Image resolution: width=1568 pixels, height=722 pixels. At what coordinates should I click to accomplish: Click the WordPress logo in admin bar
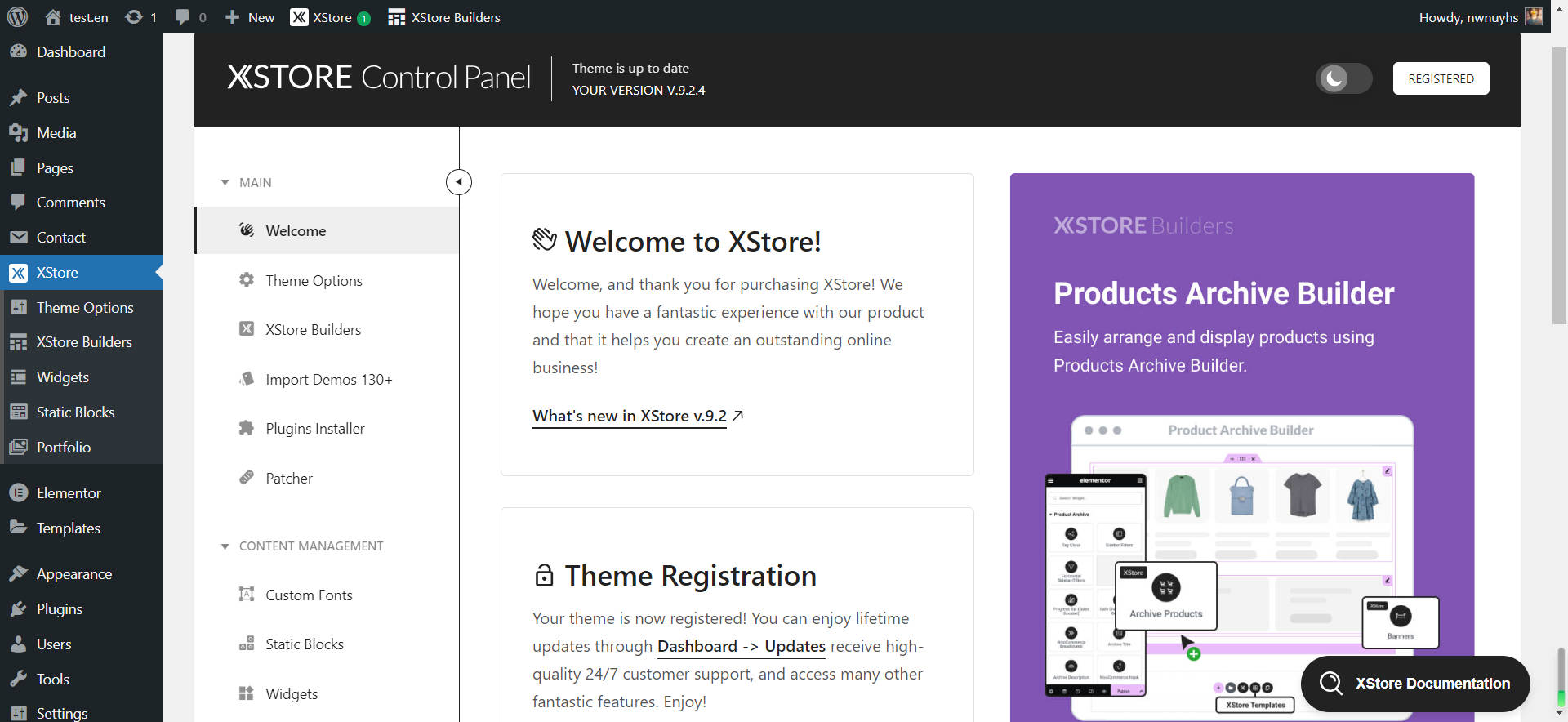pyautogui.click(x=17, y=16)
